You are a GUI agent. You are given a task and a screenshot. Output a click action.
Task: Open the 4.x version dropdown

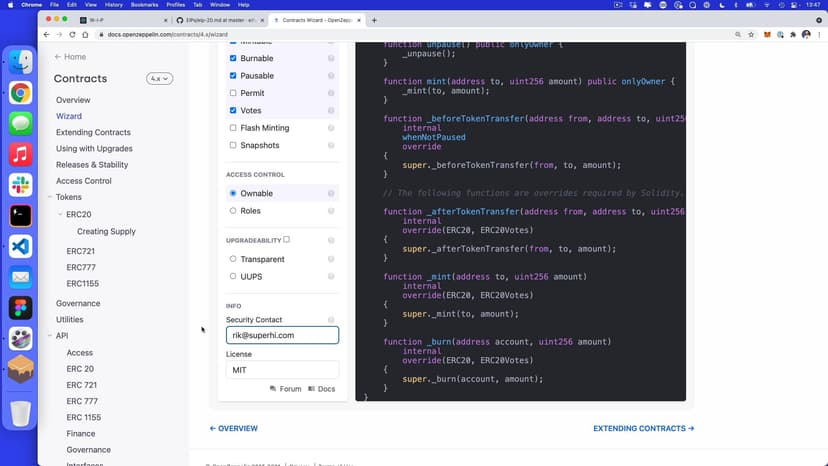[159, 79]
